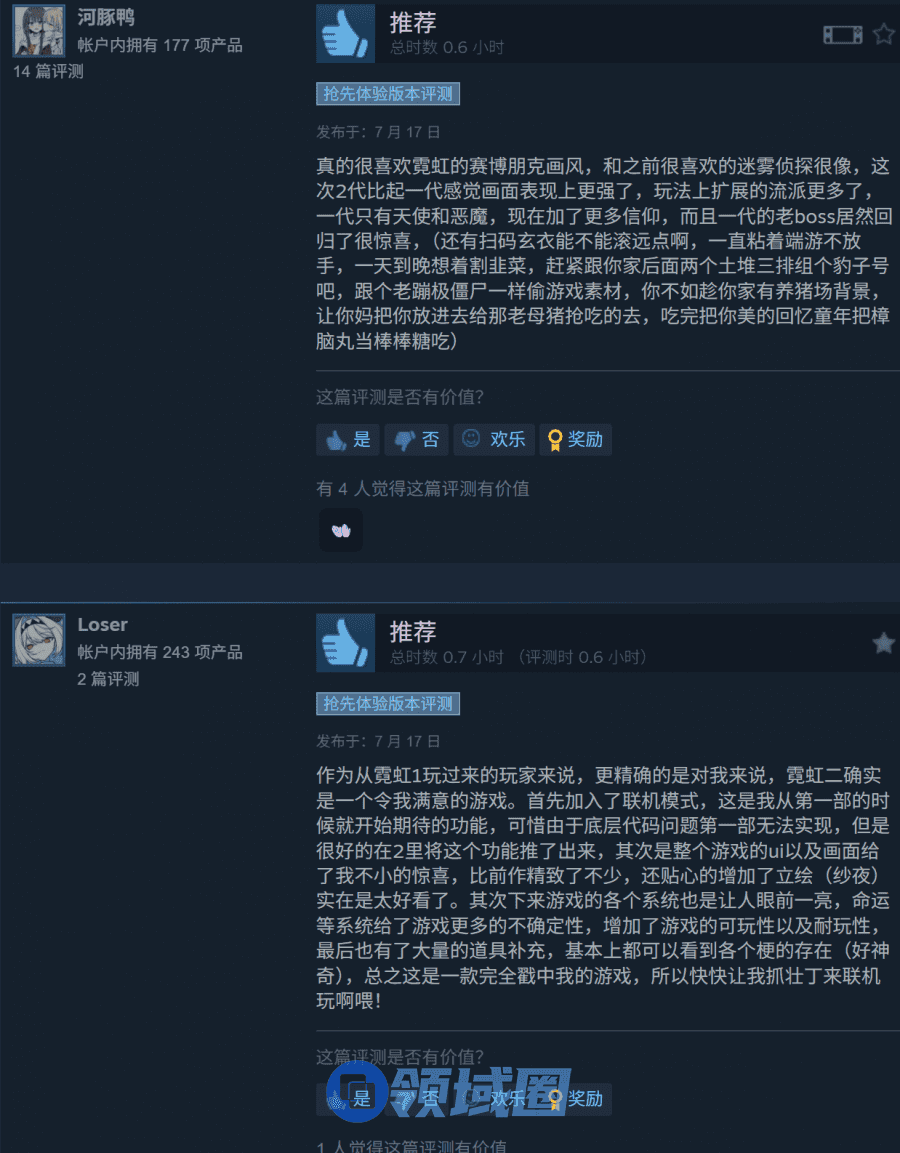
Task: Click the 抢先体验版本评测 tag on Loser's review
Action: [388, 704]
